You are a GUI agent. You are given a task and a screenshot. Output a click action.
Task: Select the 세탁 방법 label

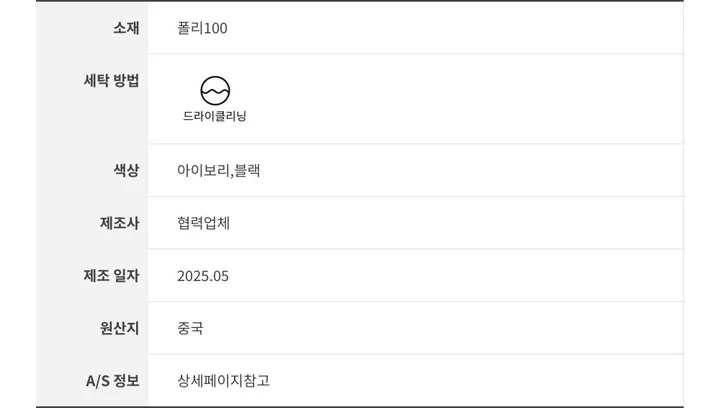pyautogui.click(x=111, y=81)
